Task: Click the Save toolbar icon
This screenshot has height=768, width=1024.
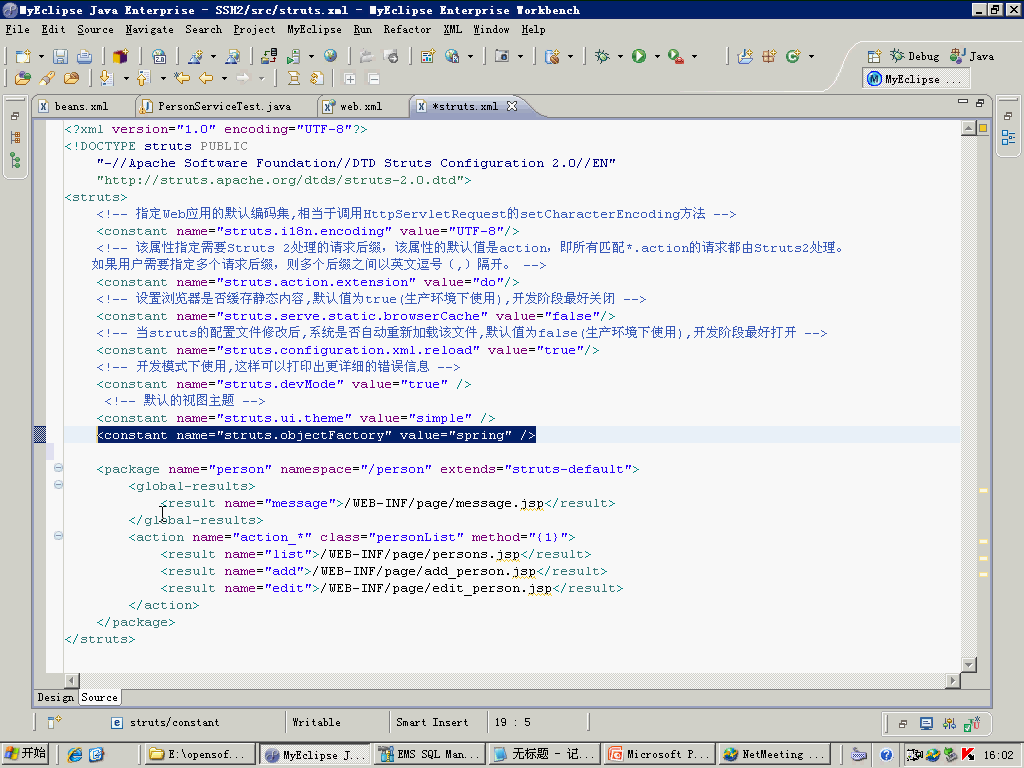Action: click(61, 56)
